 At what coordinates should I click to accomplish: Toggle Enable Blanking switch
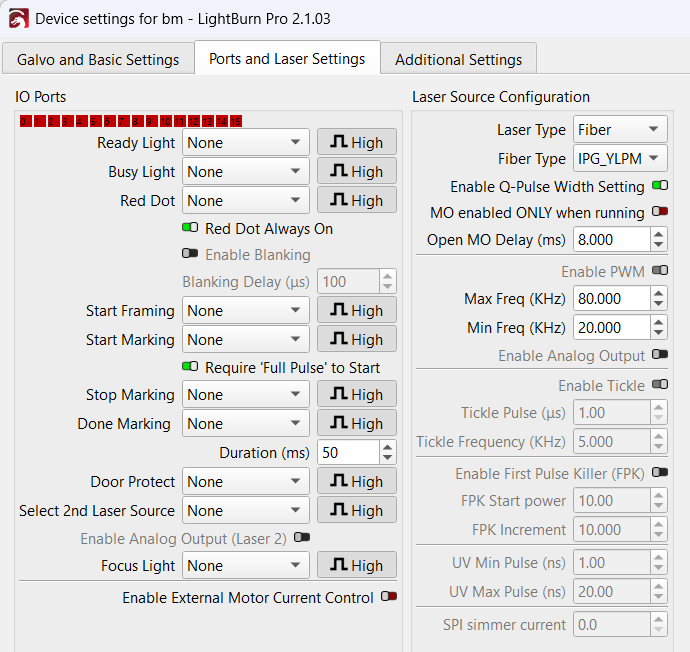coord(190,253)
